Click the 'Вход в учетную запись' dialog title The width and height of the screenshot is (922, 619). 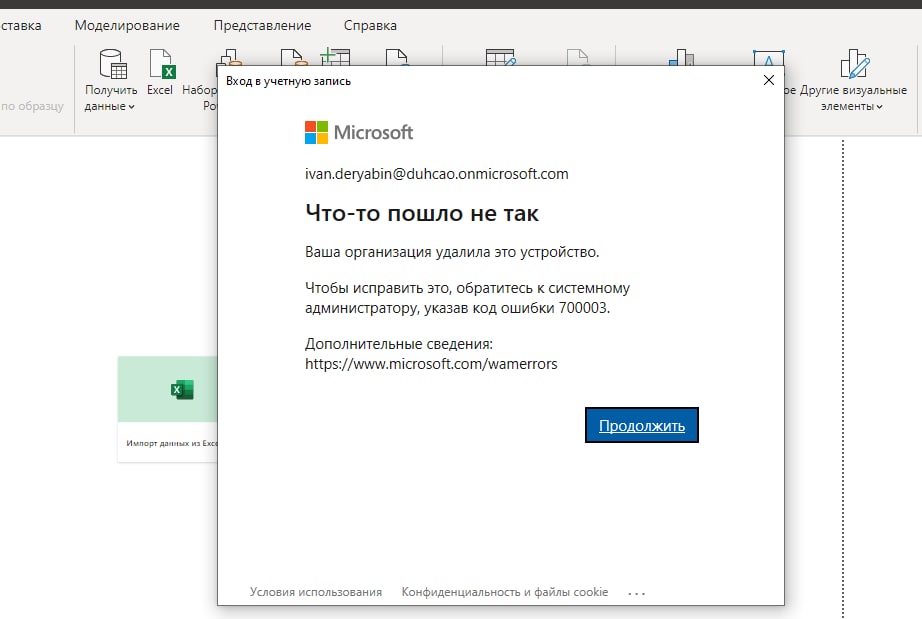(288, 81)
